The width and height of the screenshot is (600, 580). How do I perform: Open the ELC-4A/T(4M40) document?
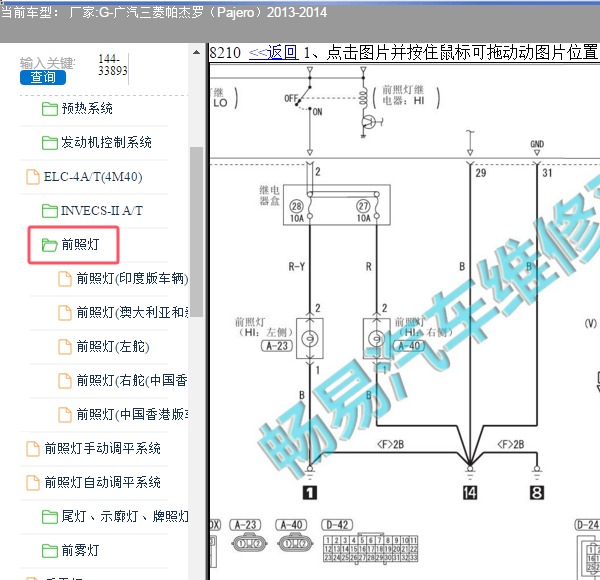coord(93,177)
